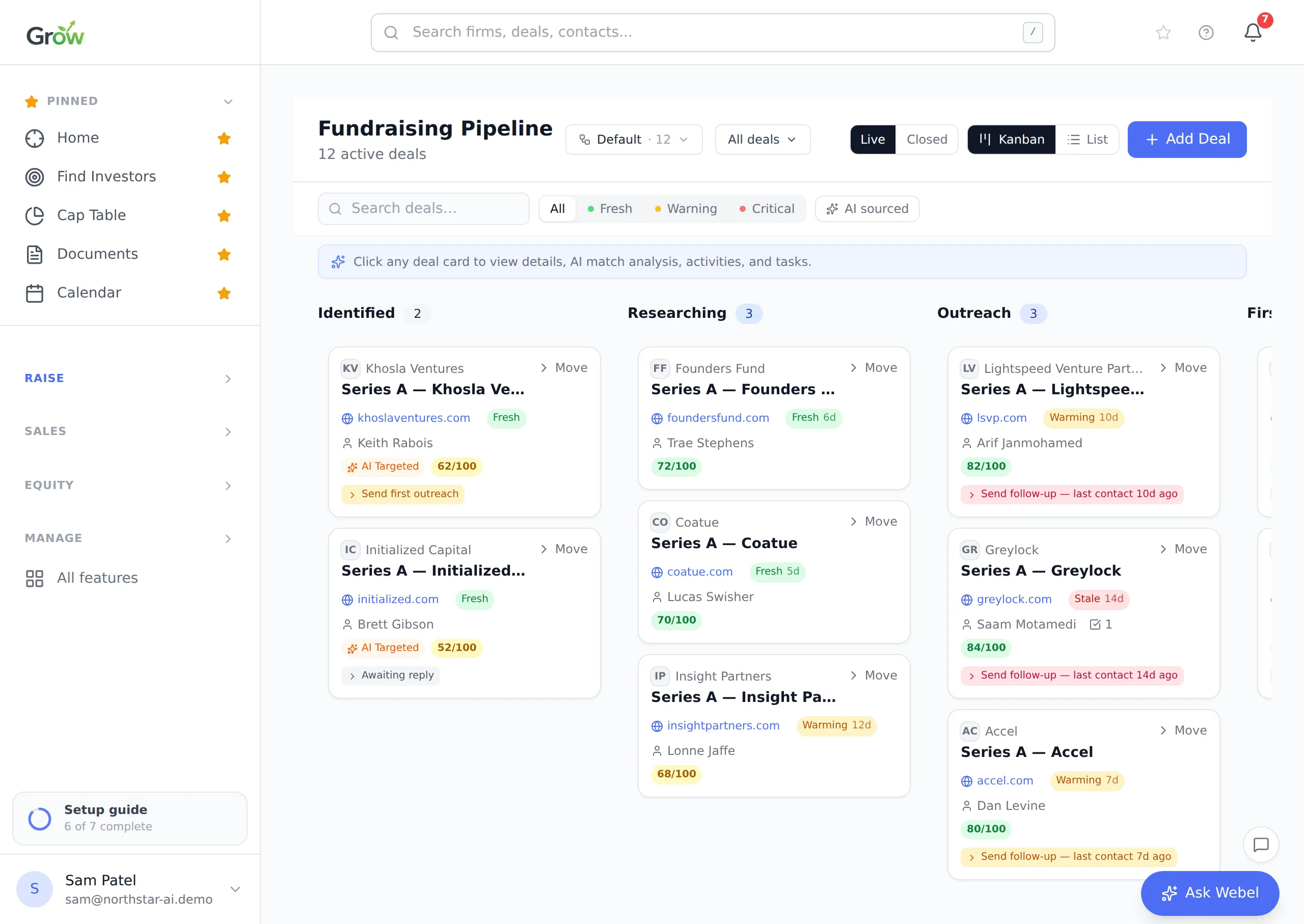The image size is (1304, 924).
Task: Select the All status filter
Action: pos(557,209)
